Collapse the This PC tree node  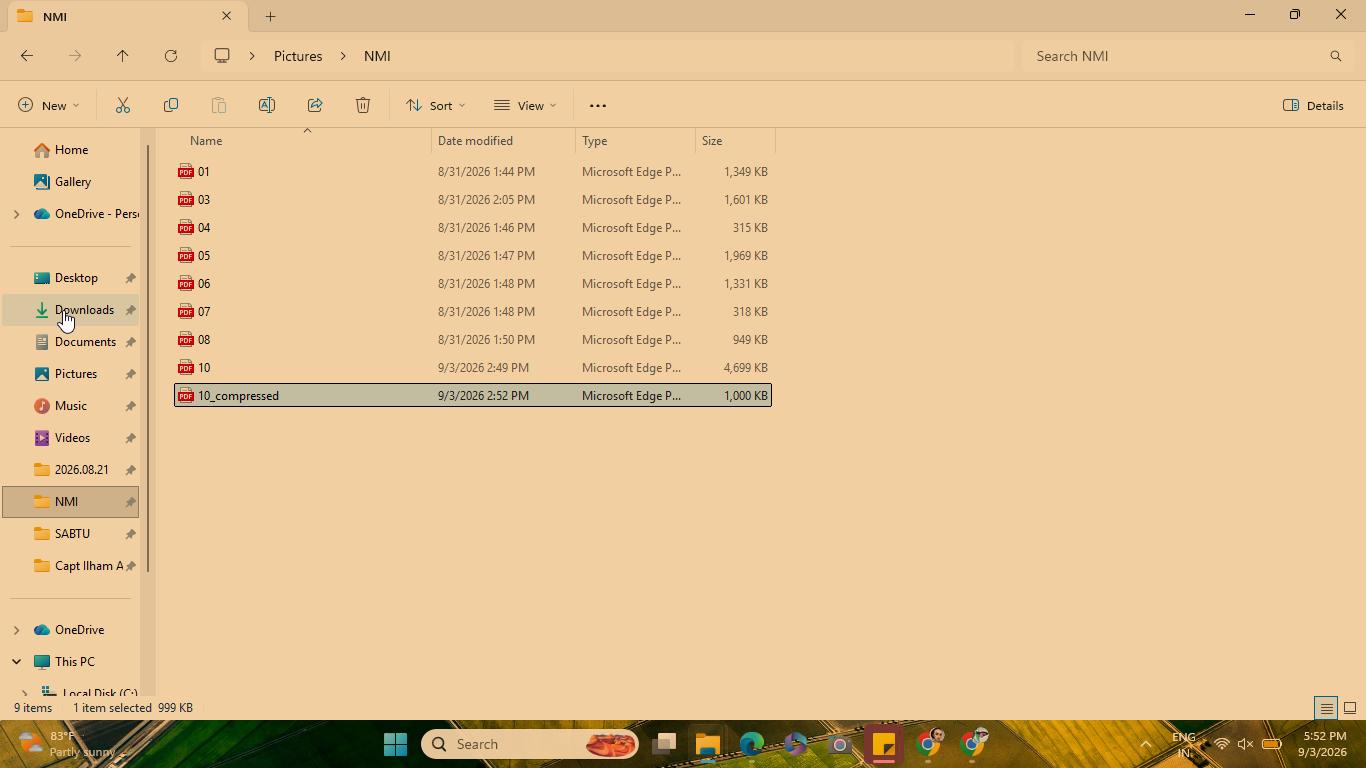point(16,662)
